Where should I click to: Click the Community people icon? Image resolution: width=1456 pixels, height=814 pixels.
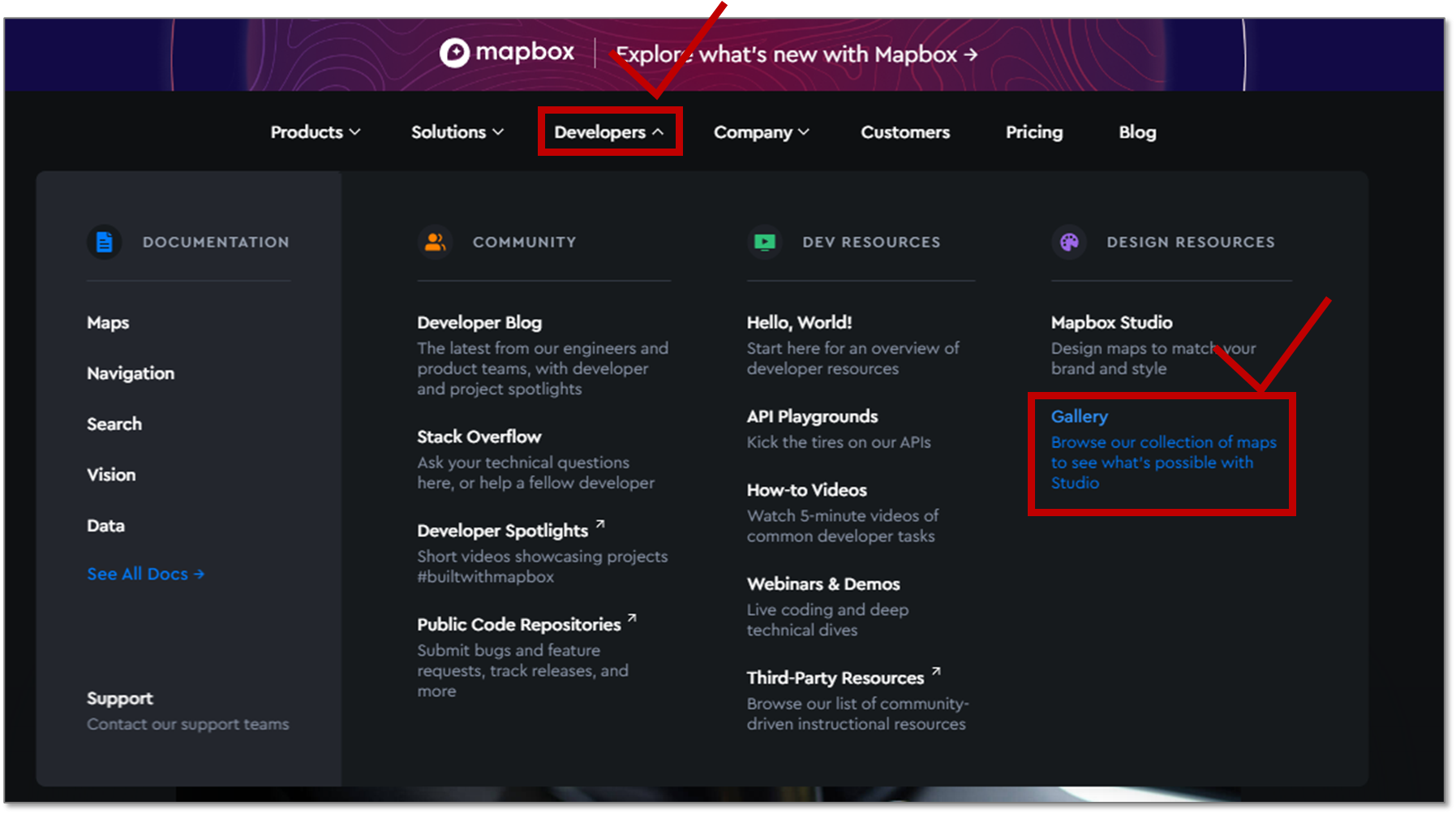[x=435, y=242]
